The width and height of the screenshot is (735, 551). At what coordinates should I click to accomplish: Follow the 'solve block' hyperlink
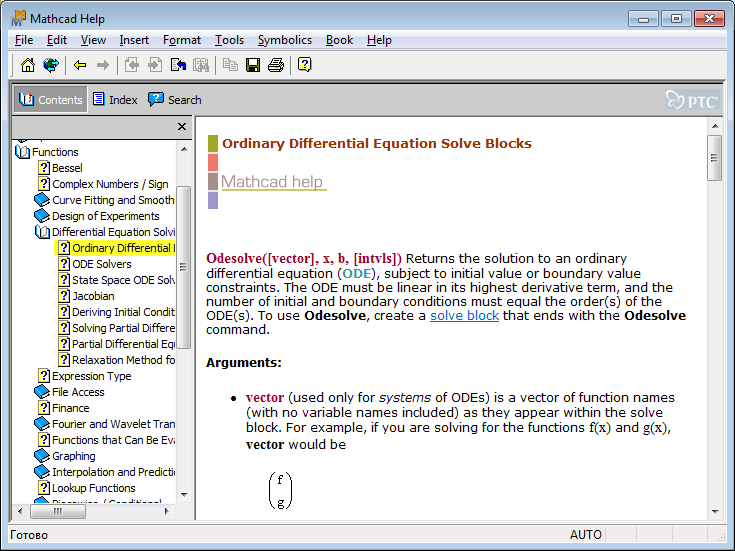(x=465, y=316)
